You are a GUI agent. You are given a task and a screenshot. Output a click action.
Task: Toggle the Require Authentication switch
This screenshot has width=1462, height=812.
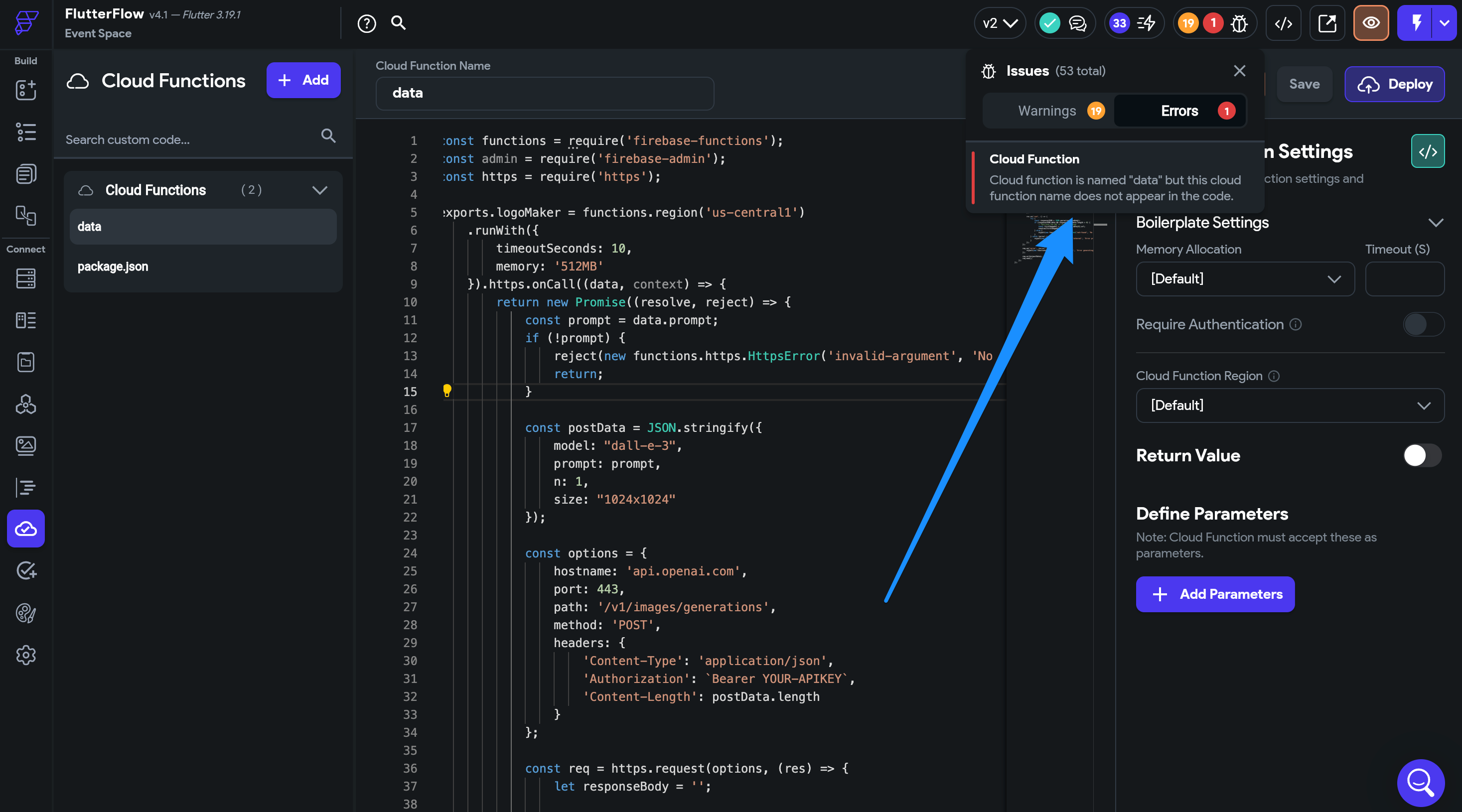coord(1424,324)
